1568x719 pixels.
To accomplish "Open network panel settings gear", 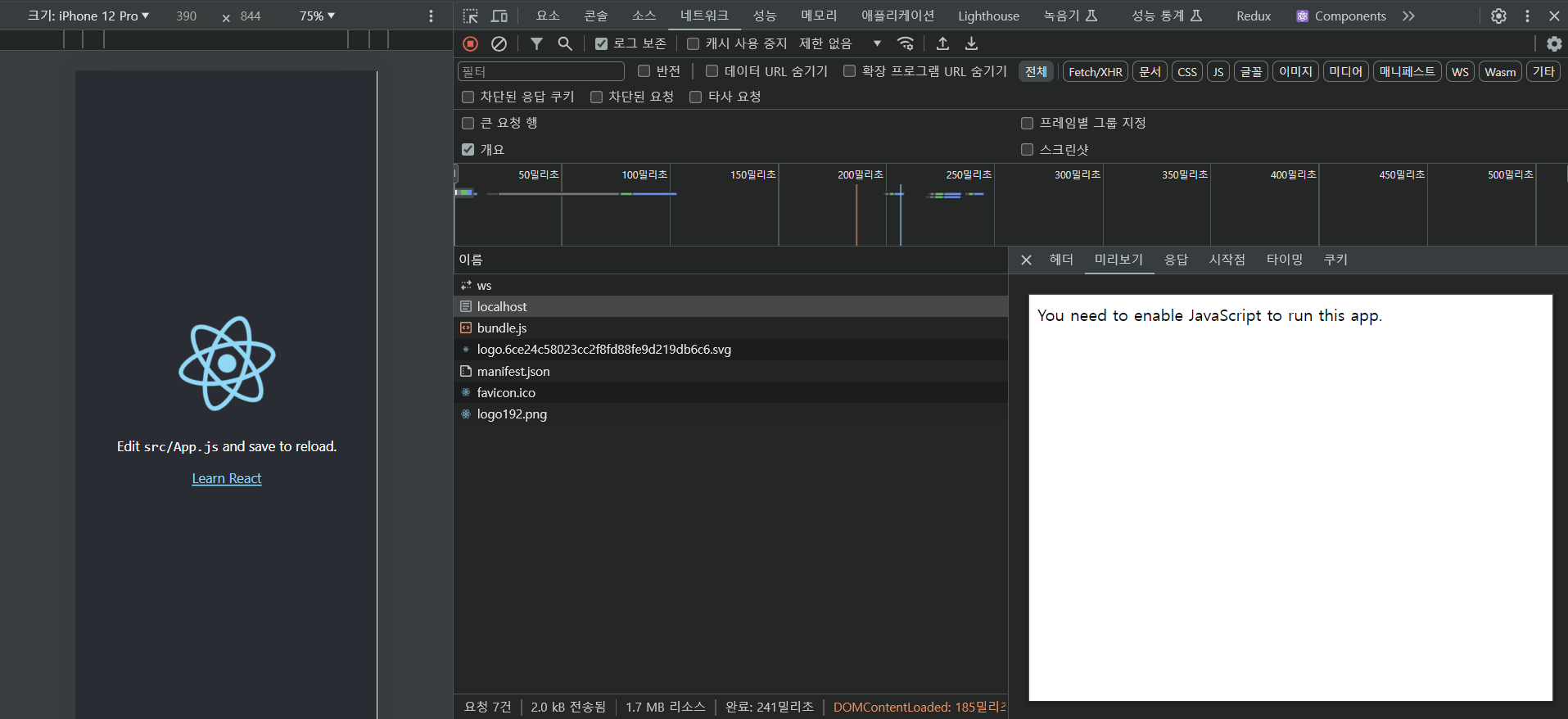I will point(1554,43).
